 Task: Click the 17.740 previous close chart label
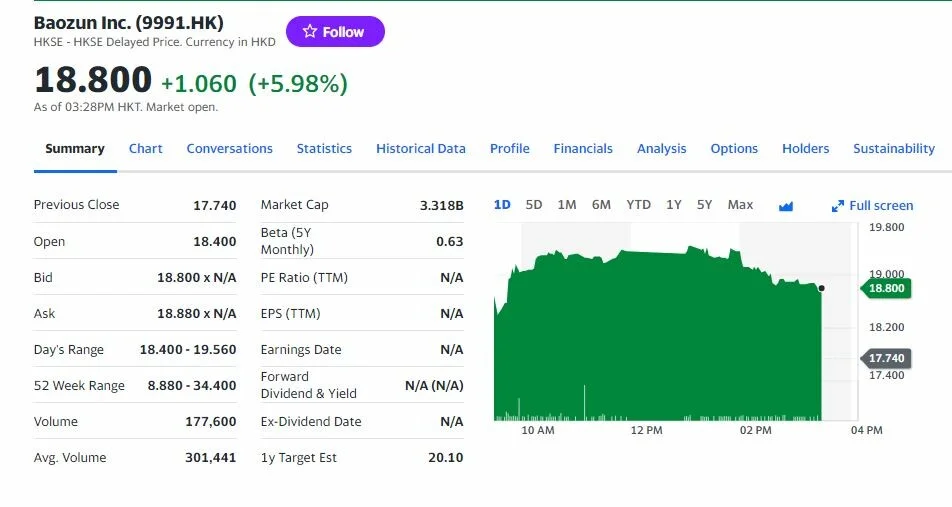[886, 358]
